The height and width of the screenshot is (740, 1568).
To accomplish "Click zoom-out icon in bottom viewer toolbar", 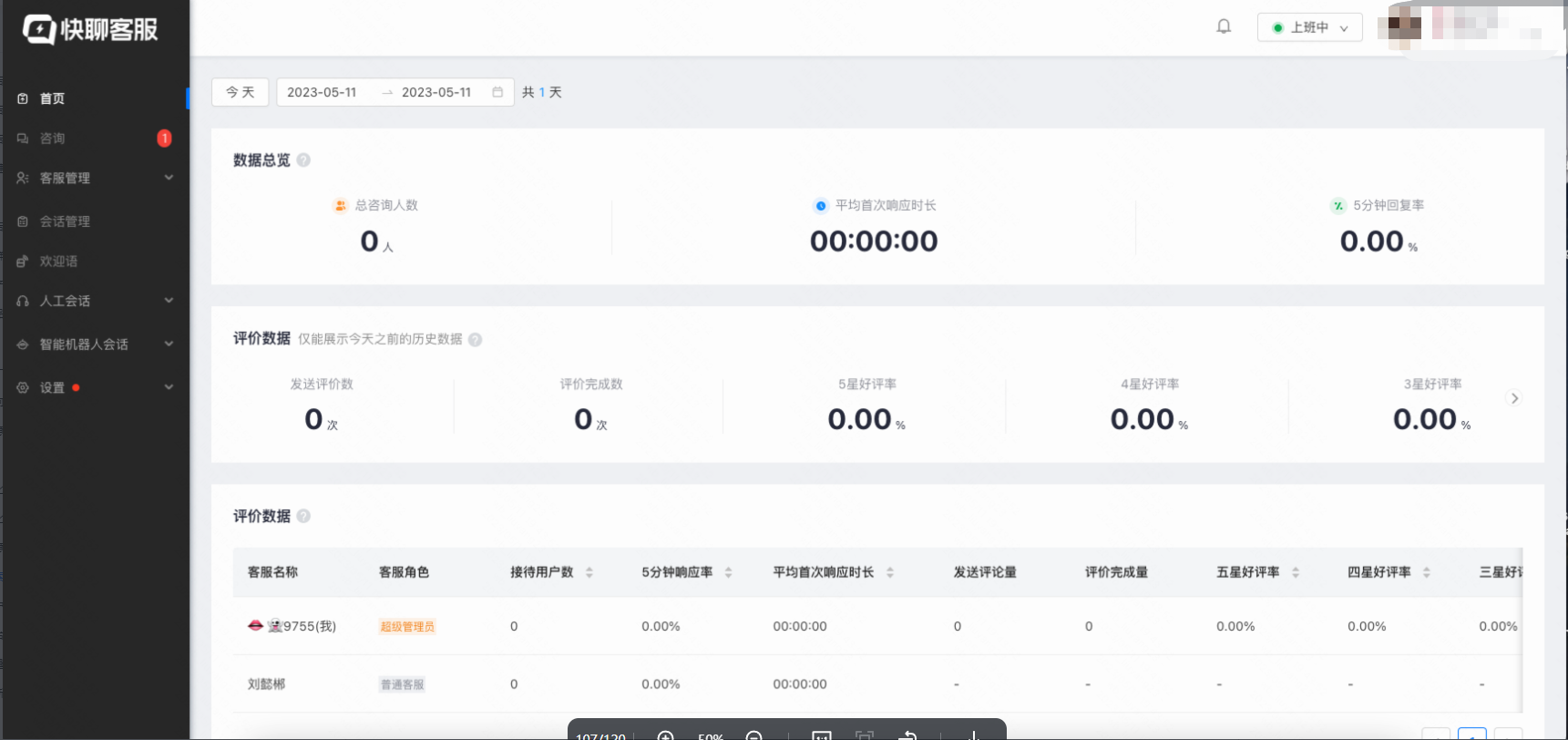I will pyautogui.click(x=753, y=735).
